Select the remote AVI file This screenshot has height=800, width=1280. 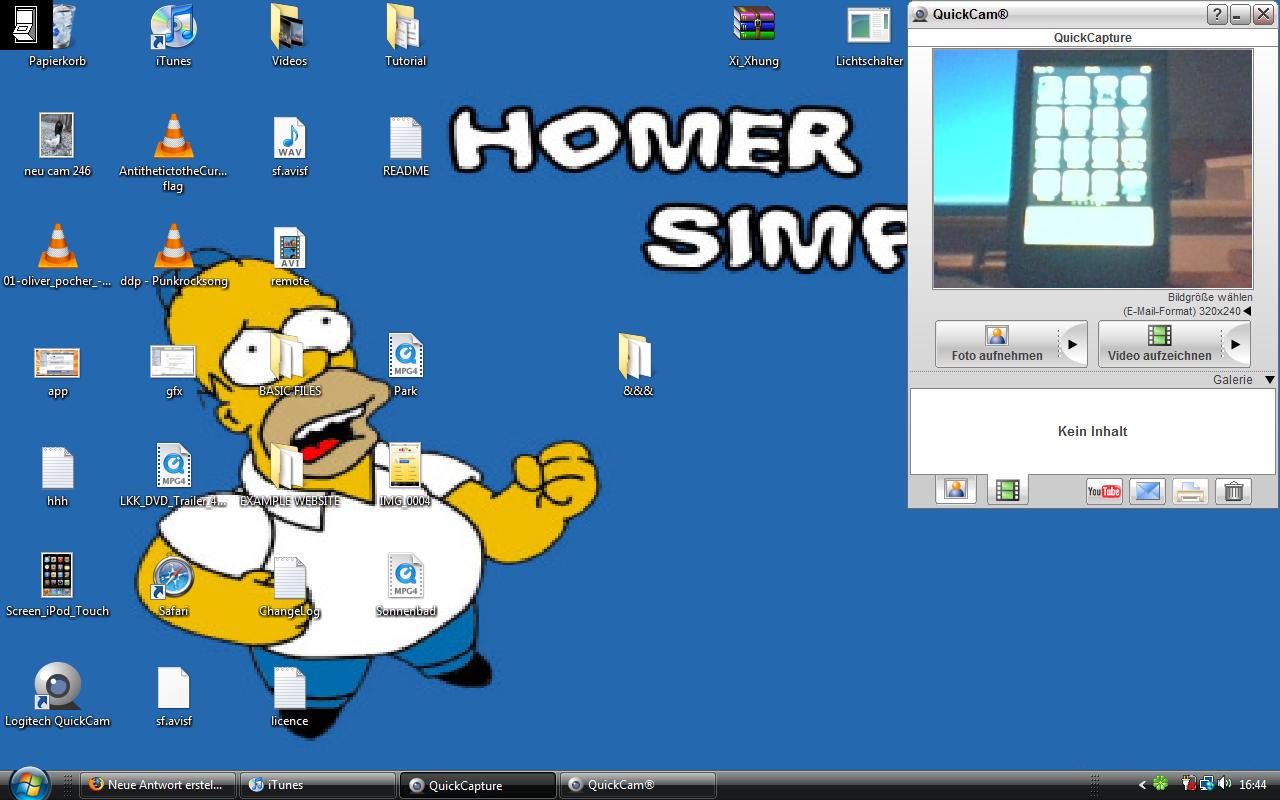pos(289,255)
